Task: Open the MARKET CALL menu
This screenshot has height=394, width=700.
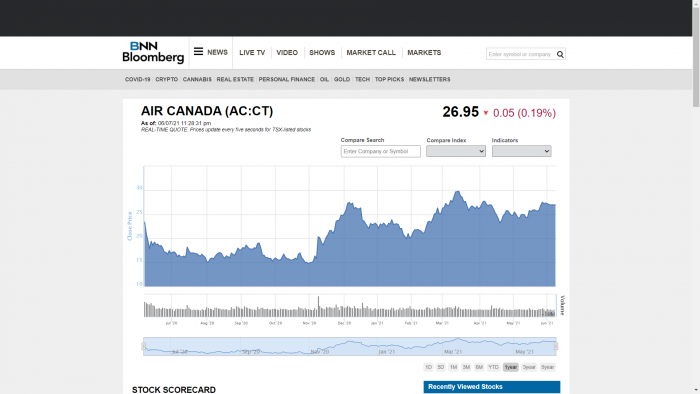Action: [371, 53]
